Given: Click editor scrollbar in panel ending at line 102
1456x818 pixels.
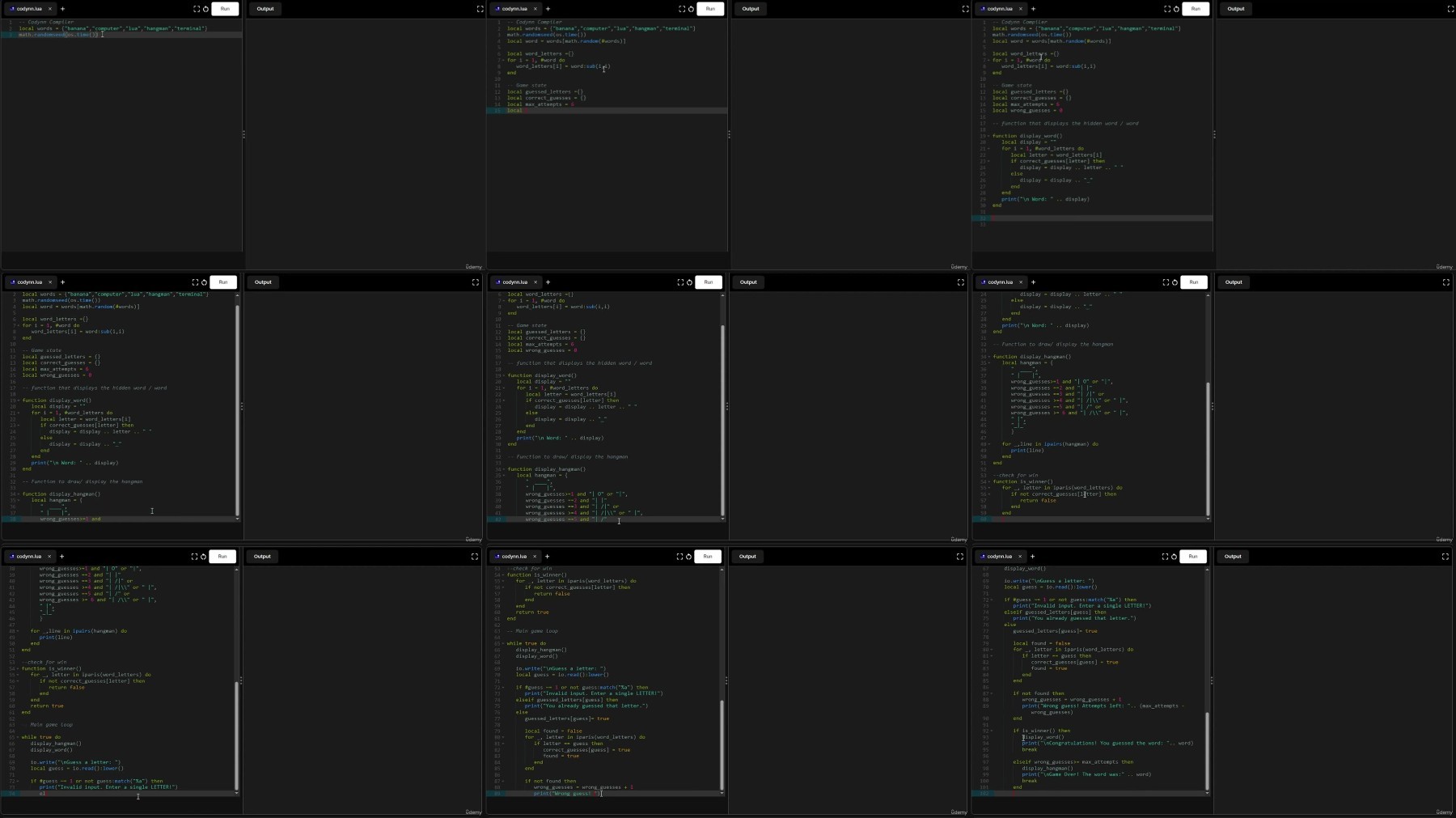Looking at the screenshot, I should click(x=1207, y=750).
